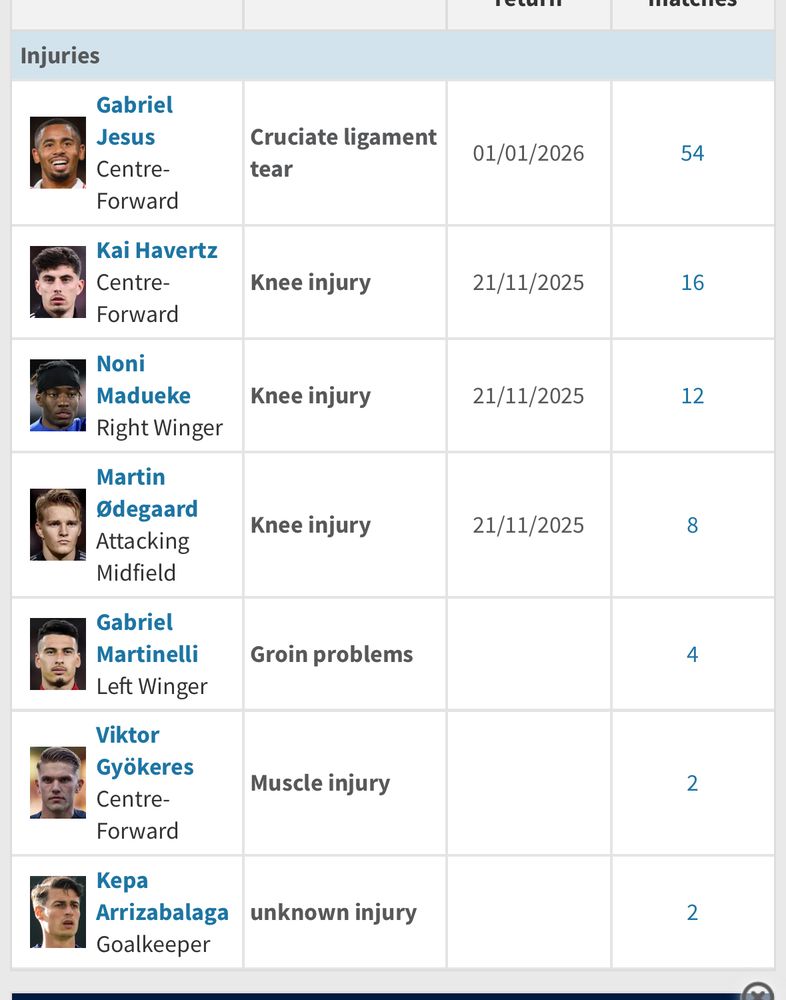This screenshot has height=1000, width=786.
Task: Open Noni Madueke player profile link
Action: pos(144,379)
